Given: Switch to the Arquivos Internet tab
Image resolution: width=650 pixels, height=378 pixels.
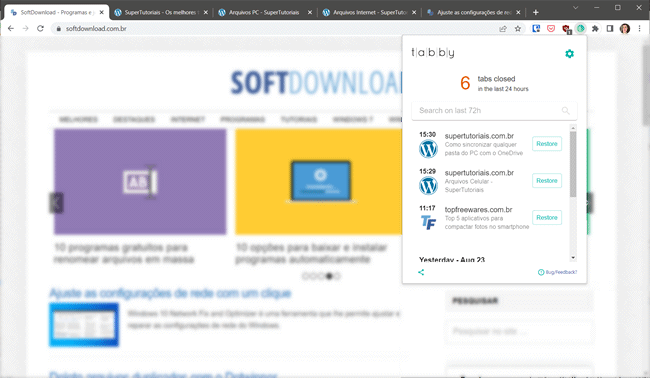Looking at the screenshot, I should [x=368, y=12].
